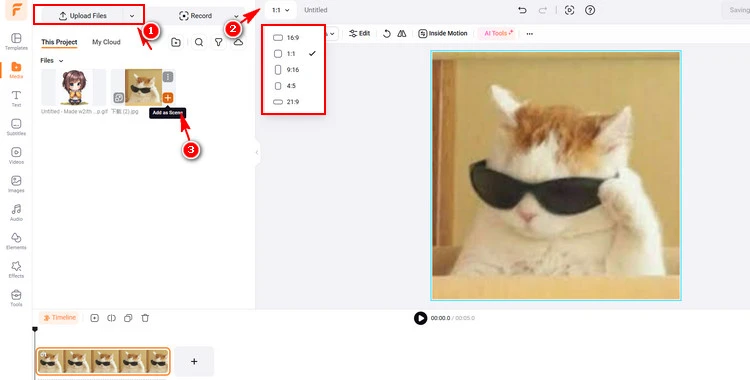Add cat image as scene with orange plus
The image size is (750, 380).
pyautogui.click(x=167, y=98)
